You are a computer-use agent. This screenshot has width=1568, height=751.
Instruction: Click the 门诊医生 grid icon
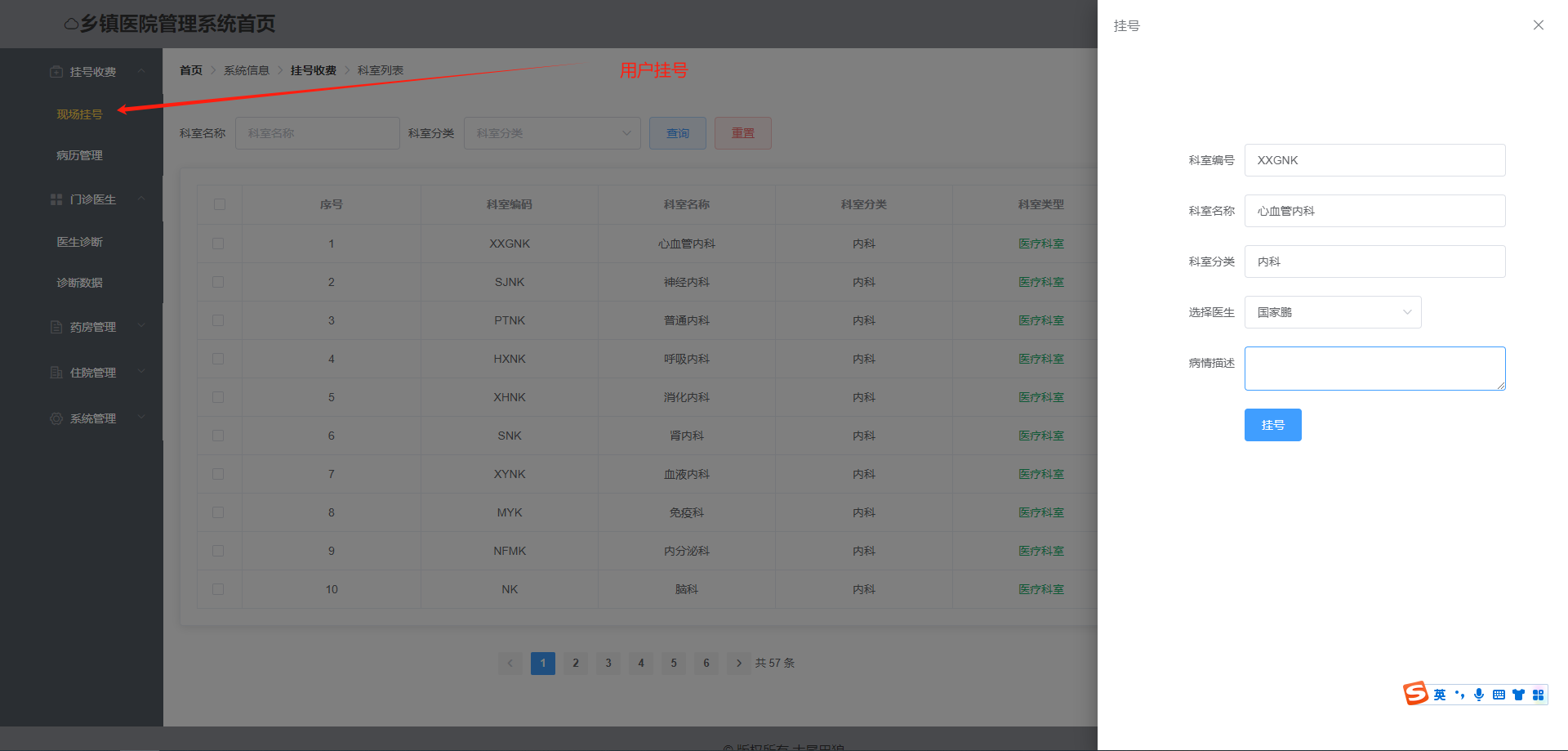click(x=56, y=199)
